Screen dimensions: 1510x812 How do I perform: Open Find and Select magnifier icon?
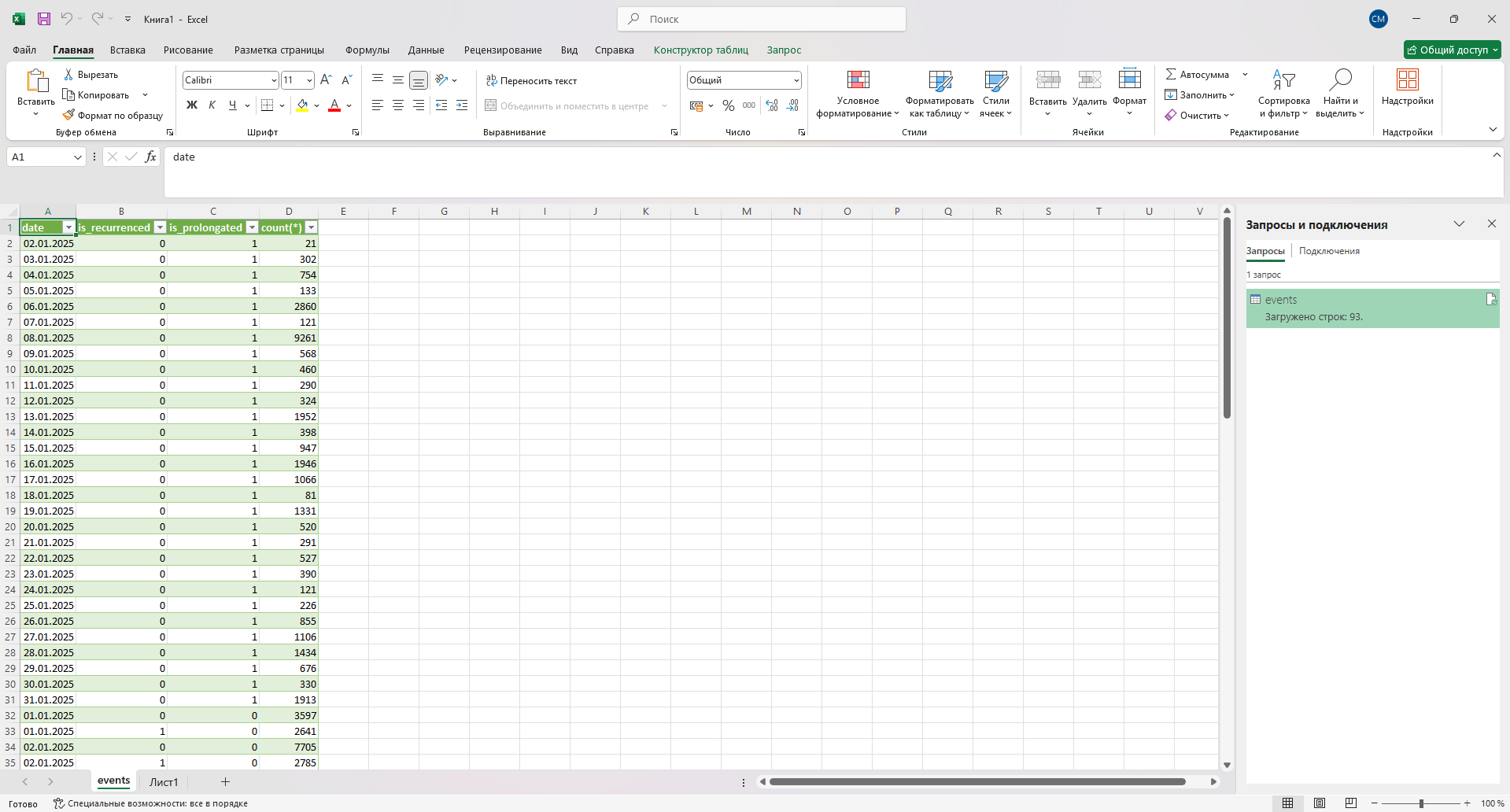[1339, 80]
